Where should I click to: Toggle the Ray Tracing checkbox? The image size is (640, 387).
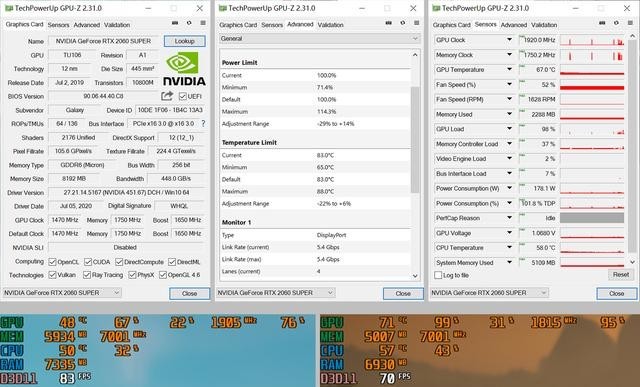87,275
